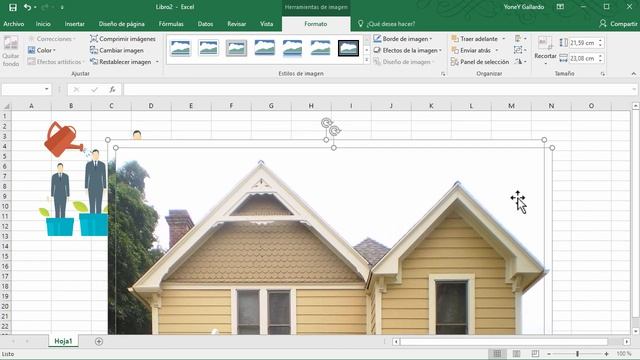Image resolution: width=640 pixels, height=360 pixels.
Task: Switch to Diseño de página tab
Action: coord(122,24)
